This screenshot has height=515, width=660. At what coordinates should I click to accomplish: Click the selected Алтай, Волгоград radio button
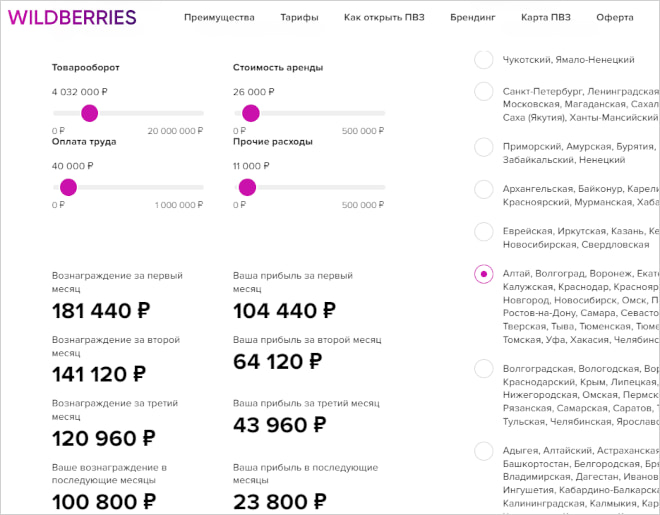click(484, 273)
